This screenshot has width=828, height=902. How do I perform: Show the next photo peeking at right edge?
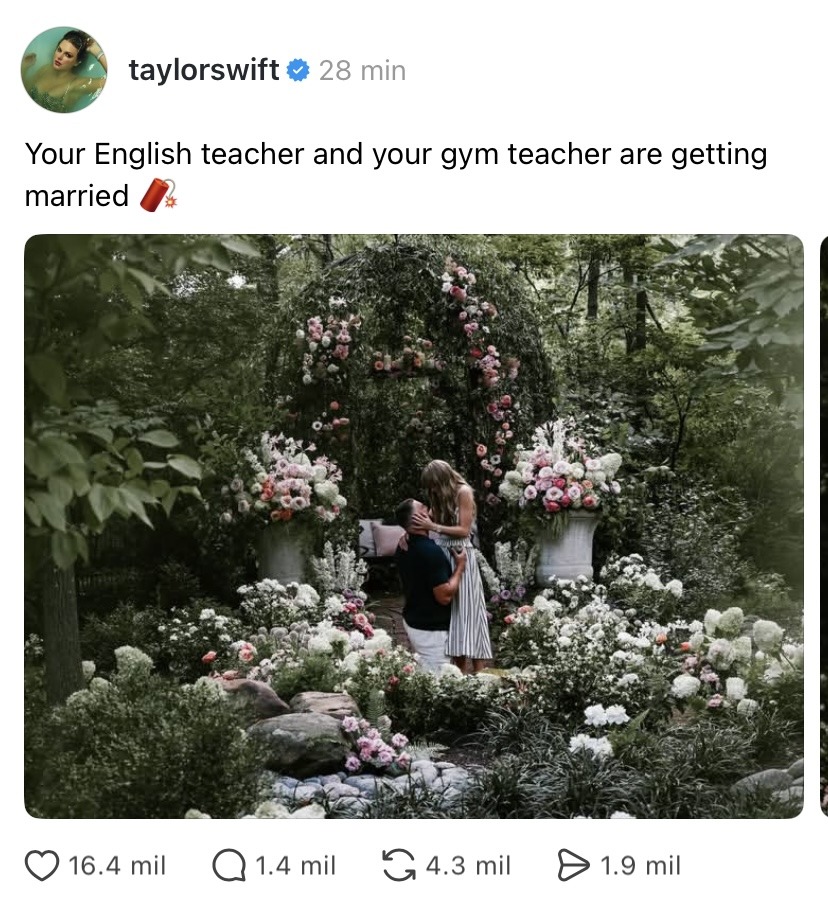[x=824, y=526]
